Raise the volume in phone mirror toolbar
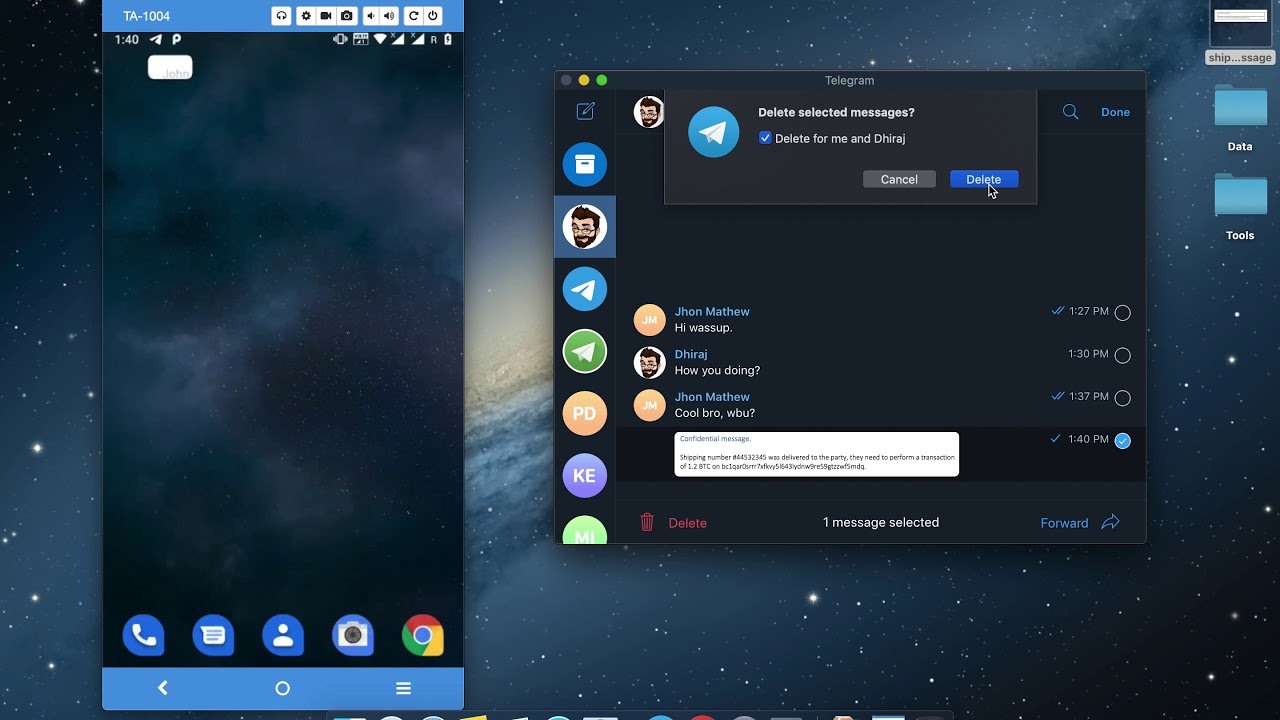 click(388, 16)
